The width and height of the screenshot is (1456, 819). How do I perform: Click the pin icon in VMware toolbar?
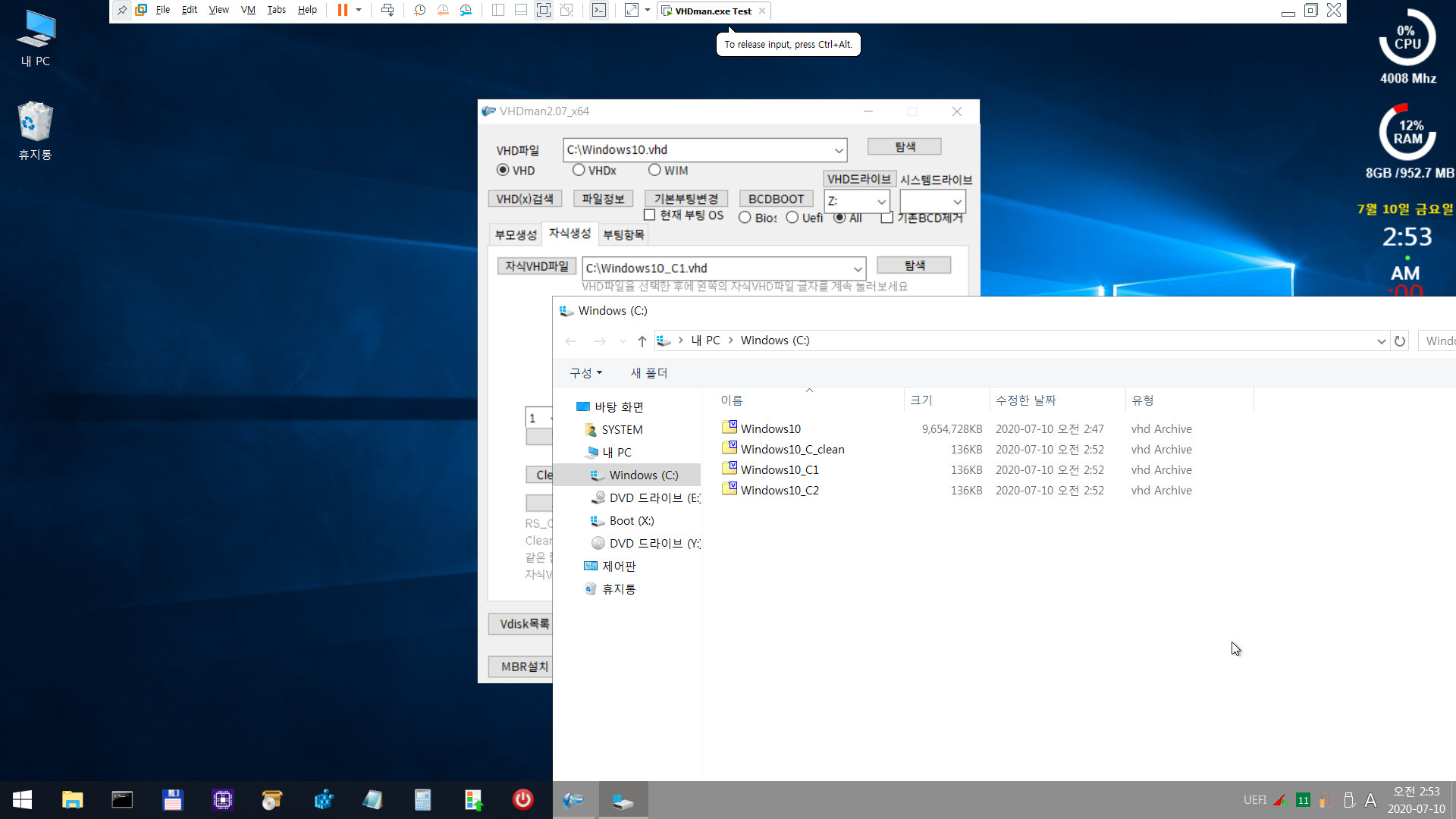point(122,11)
